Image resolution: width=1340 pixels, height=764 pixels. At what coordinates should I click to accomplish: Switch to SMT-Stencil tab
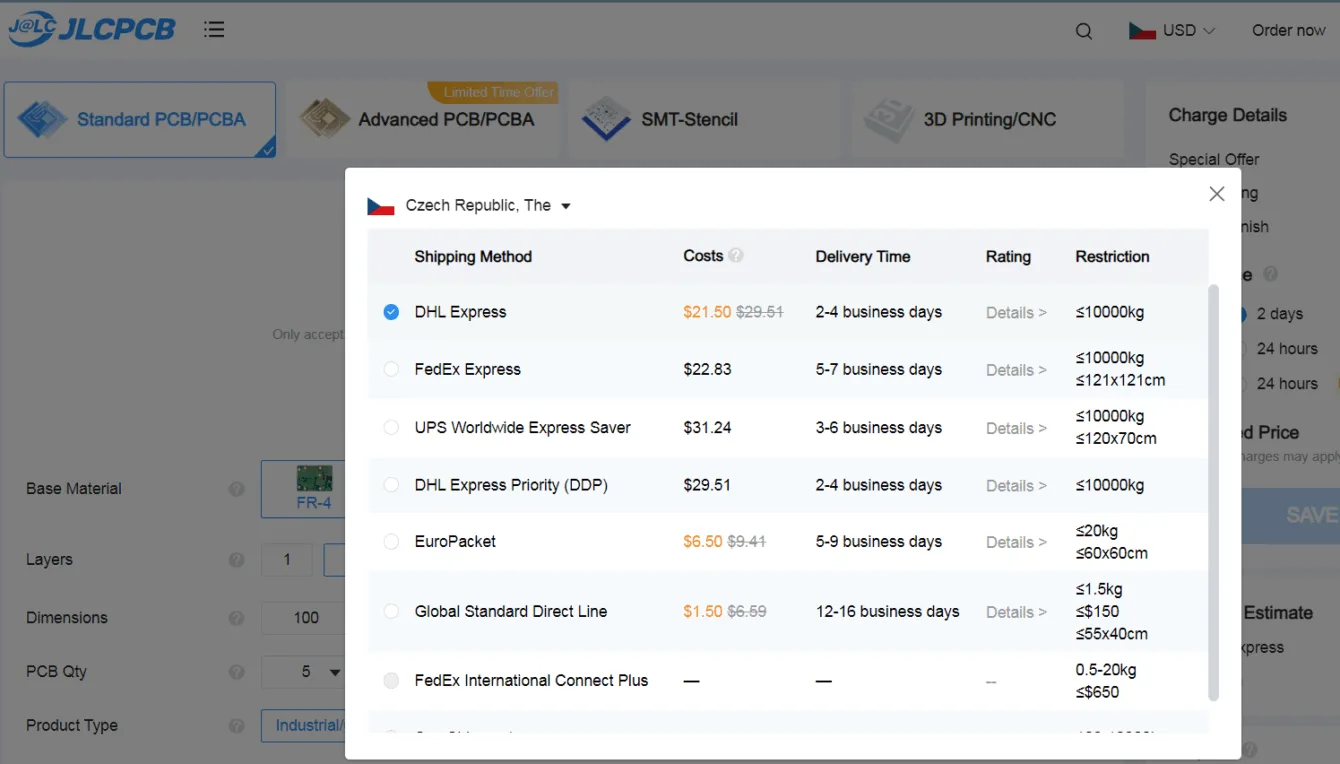(705, 120)
